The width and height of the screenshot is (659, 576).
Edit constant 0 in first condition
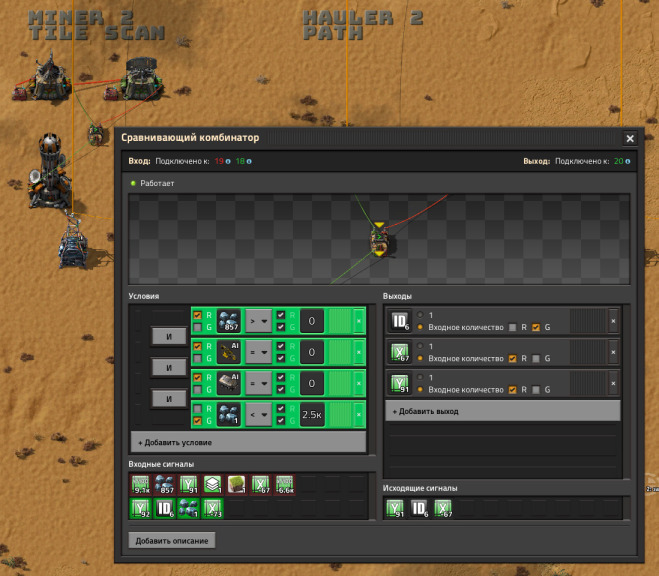(311, 321)
